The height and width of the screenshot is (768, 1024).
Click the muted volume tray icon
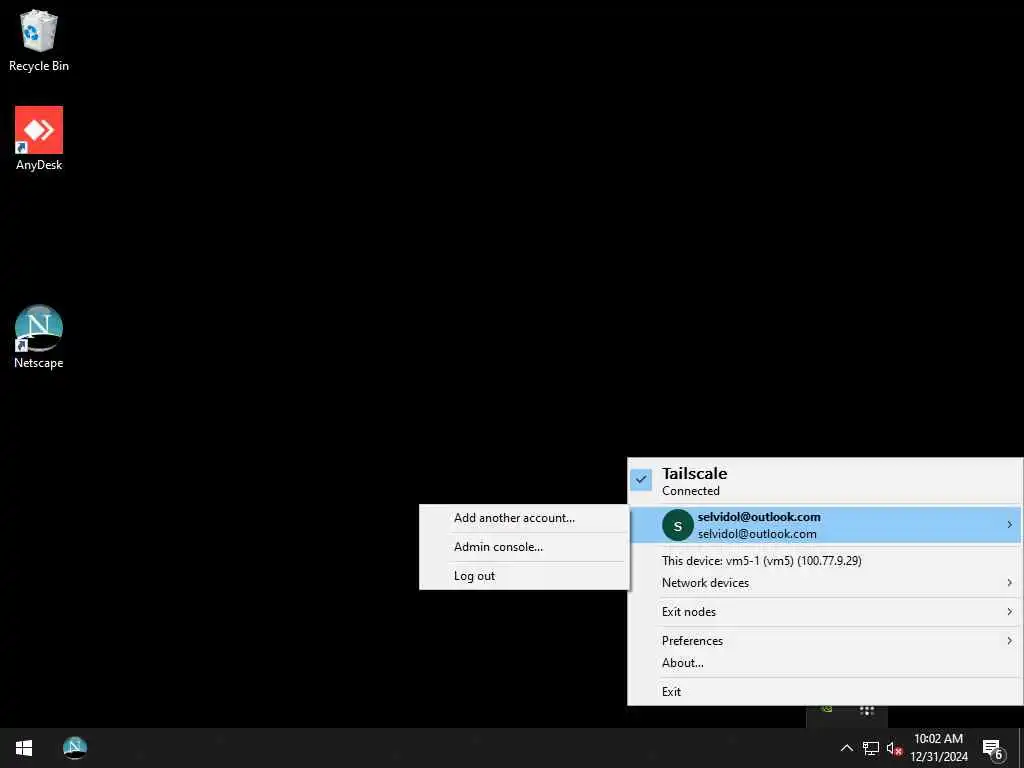(x=894, y=748)
